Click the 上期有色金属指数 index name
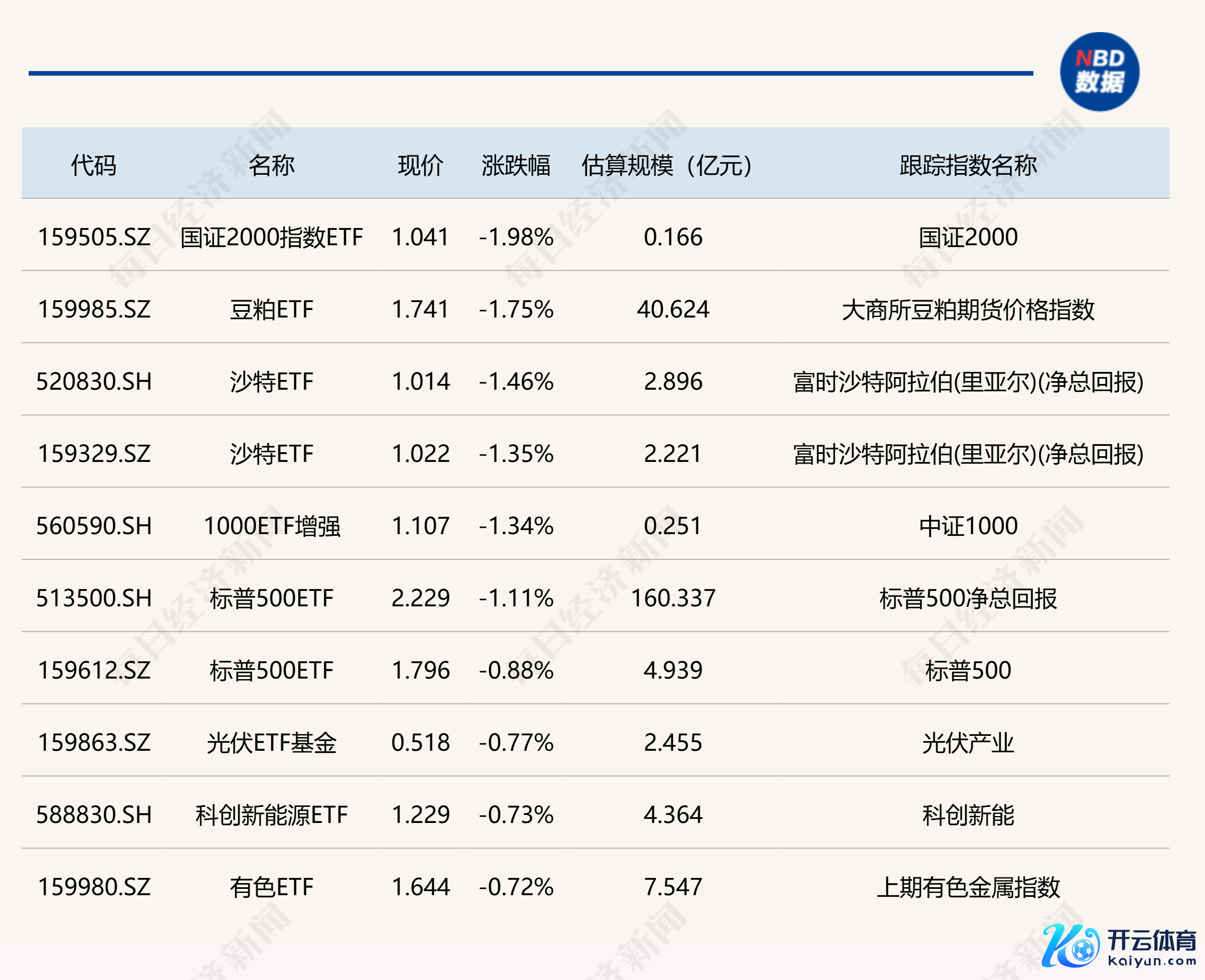The height and width of the screenshot is (980, 1205). pos(968,887)
